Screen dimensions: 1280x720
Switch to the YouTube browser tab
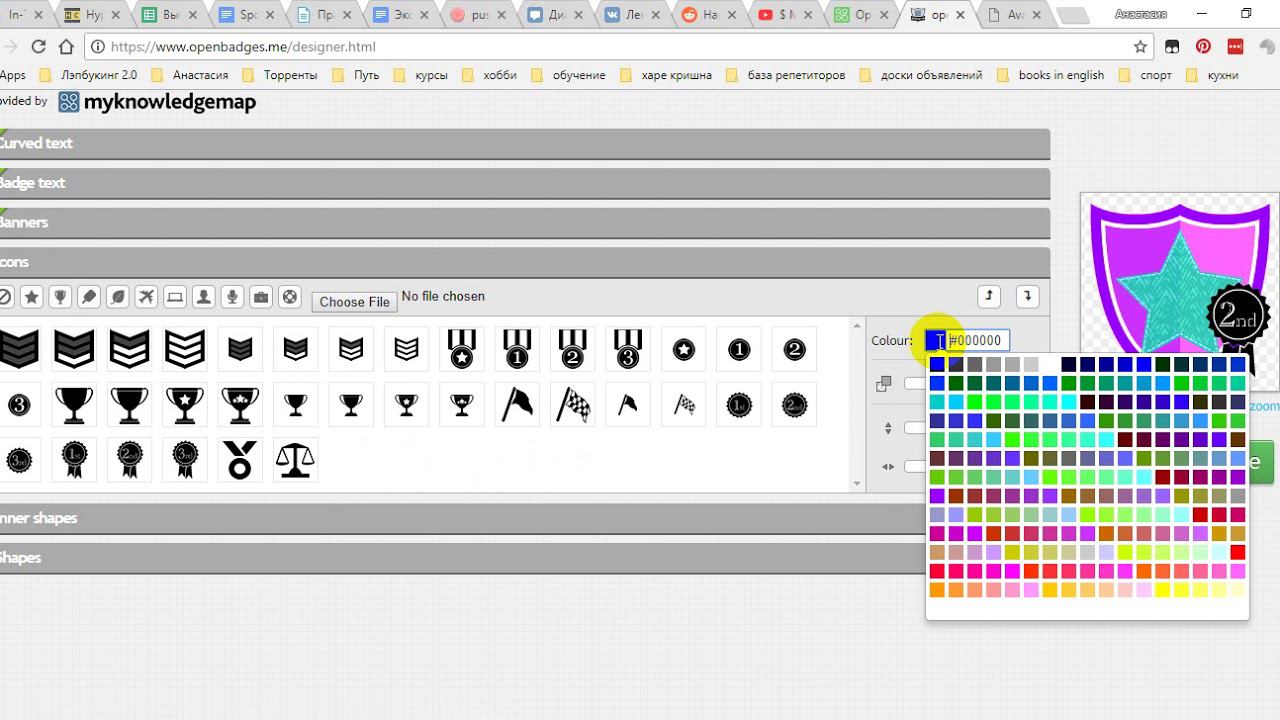click(785, 15)
